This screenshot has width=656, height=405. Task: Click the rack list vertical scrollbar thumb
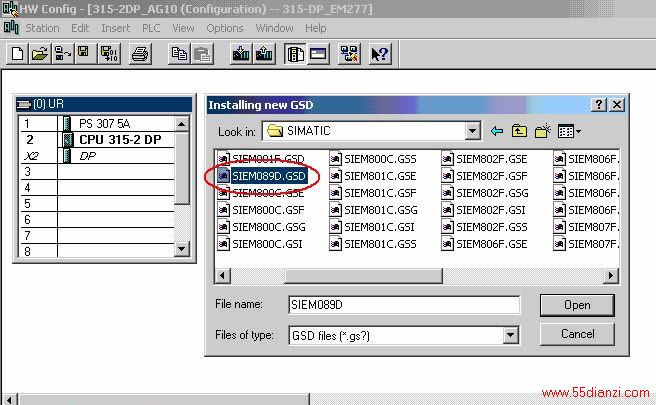pos(182,168)
